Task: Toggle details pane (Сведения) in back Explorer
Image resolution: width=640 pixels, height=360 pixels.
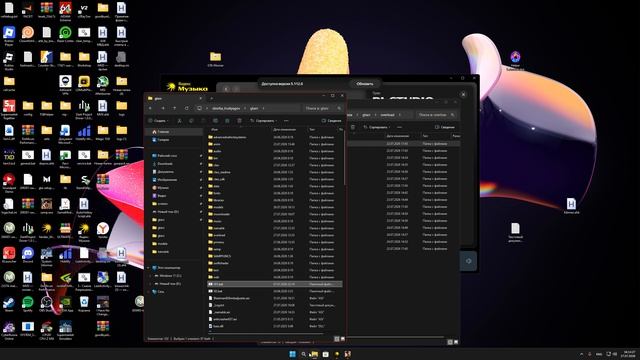Action: coord(444,127)
